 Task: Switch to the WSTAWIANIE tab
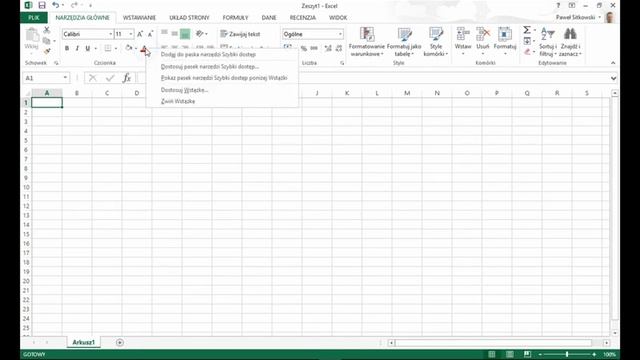tap(139, 18)
